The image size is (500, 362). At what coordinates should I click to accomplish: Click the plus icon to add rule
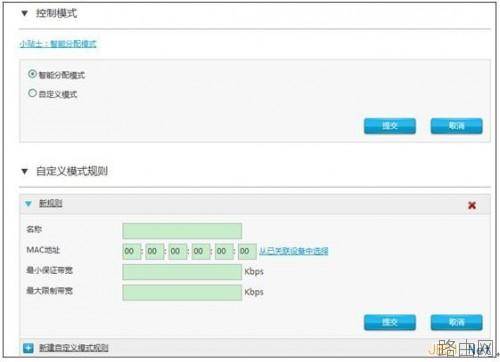28,348
